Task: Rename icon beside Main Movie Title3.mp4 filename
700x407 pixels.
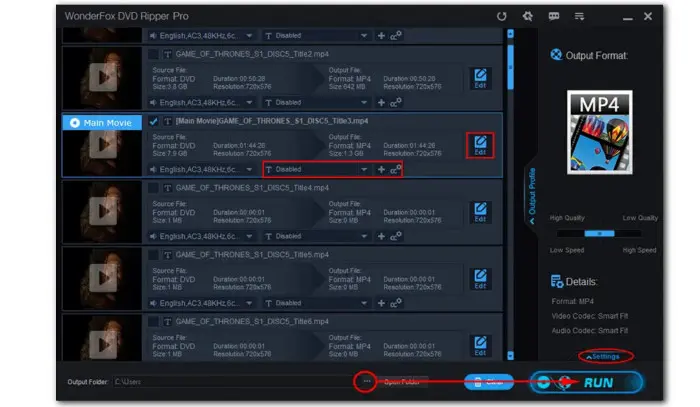Action: [167, 121]
